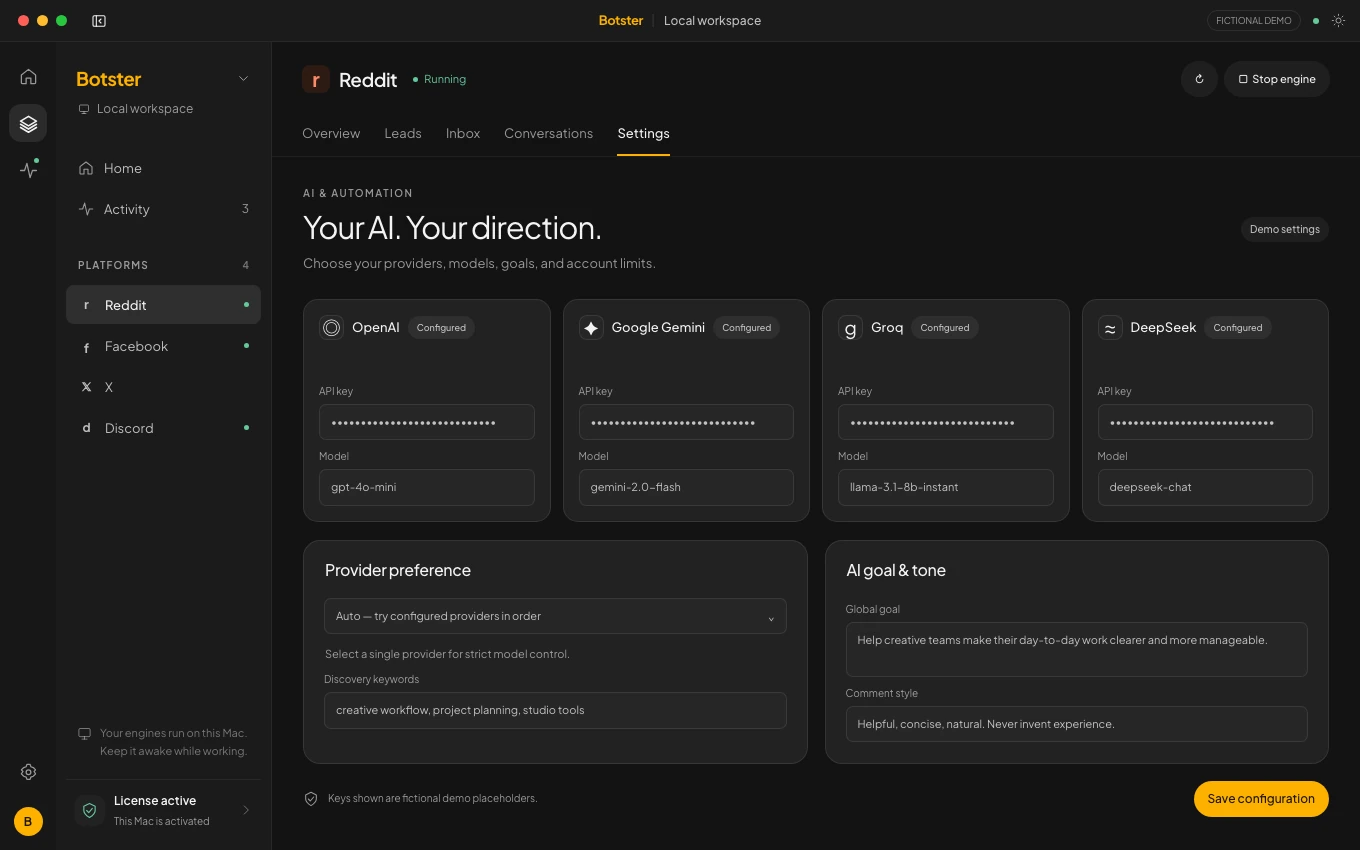
Task: Click the shield icon beside License active
Action: pyautogui.click(x=90, y=810)
